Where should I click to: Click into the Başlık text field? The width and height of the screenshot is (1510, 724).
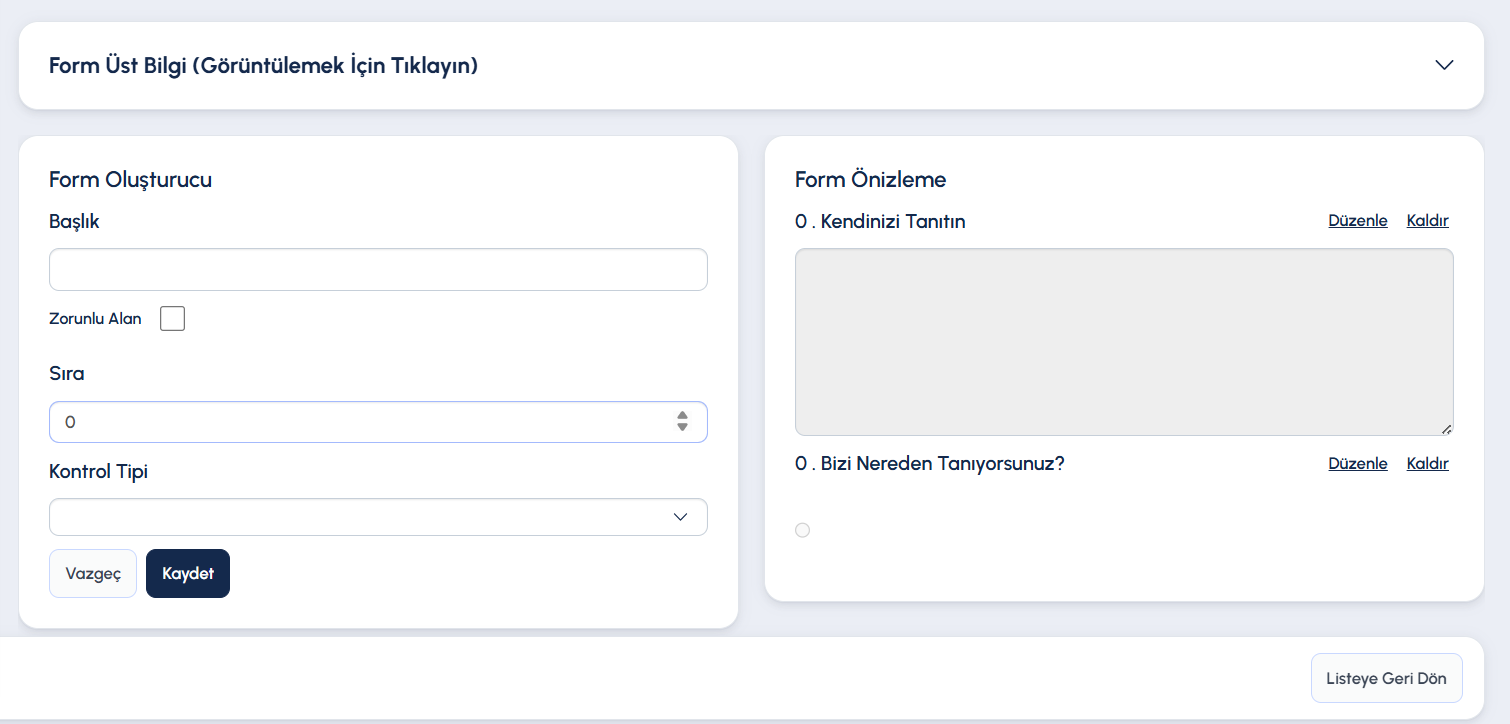pos(378,270)
